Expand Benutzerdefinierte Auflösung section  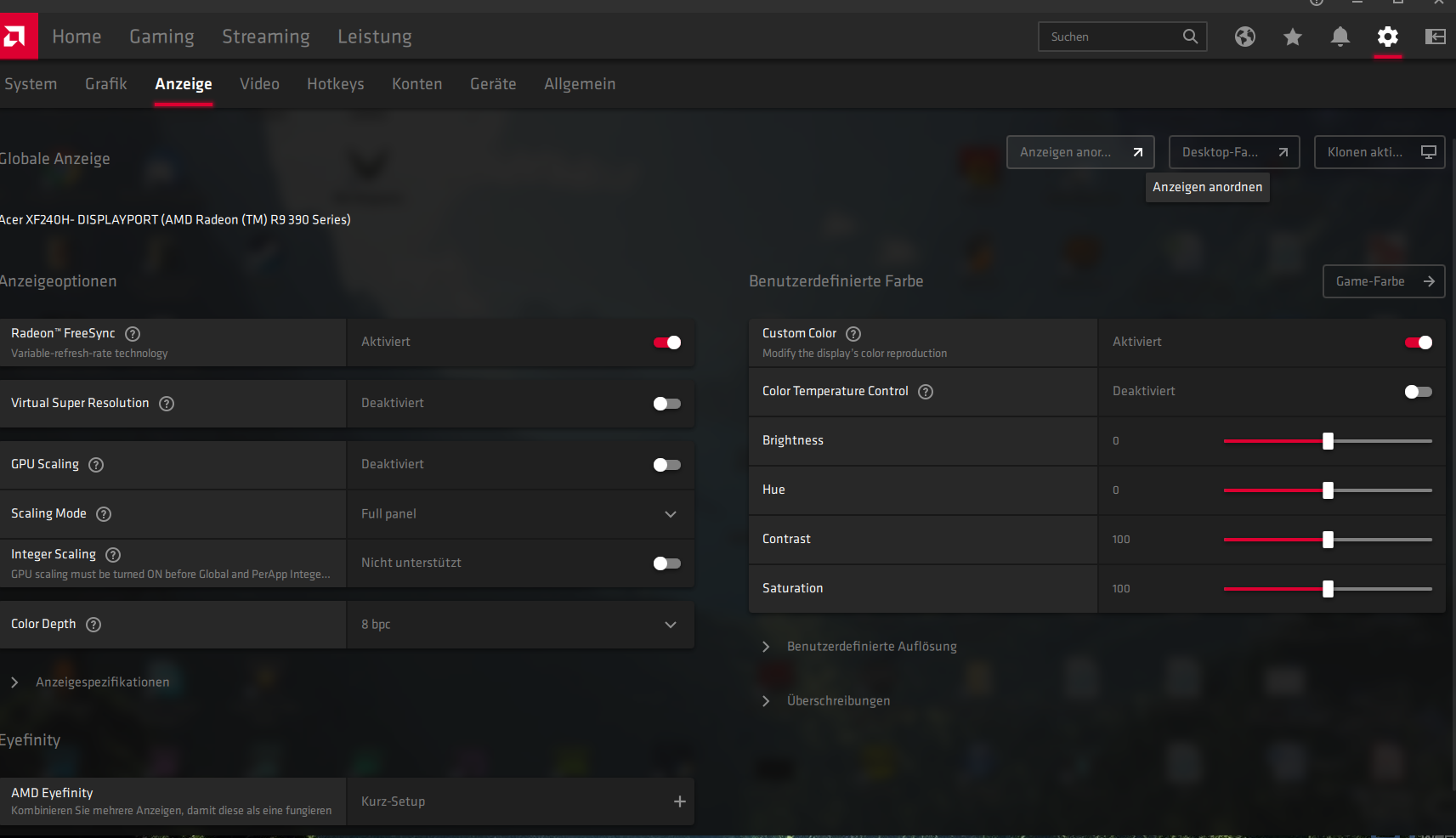click(x=860, y=647)
